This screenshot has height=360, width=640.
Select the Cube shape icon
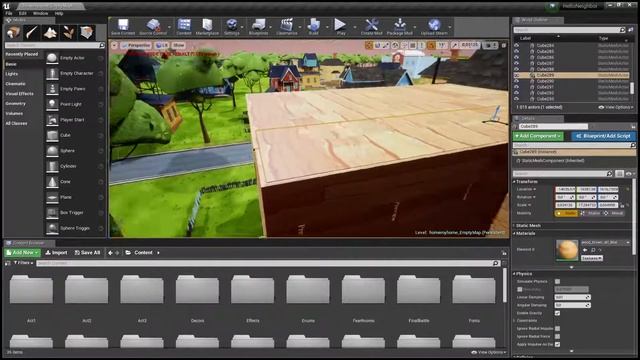click(x=52, y=135)
